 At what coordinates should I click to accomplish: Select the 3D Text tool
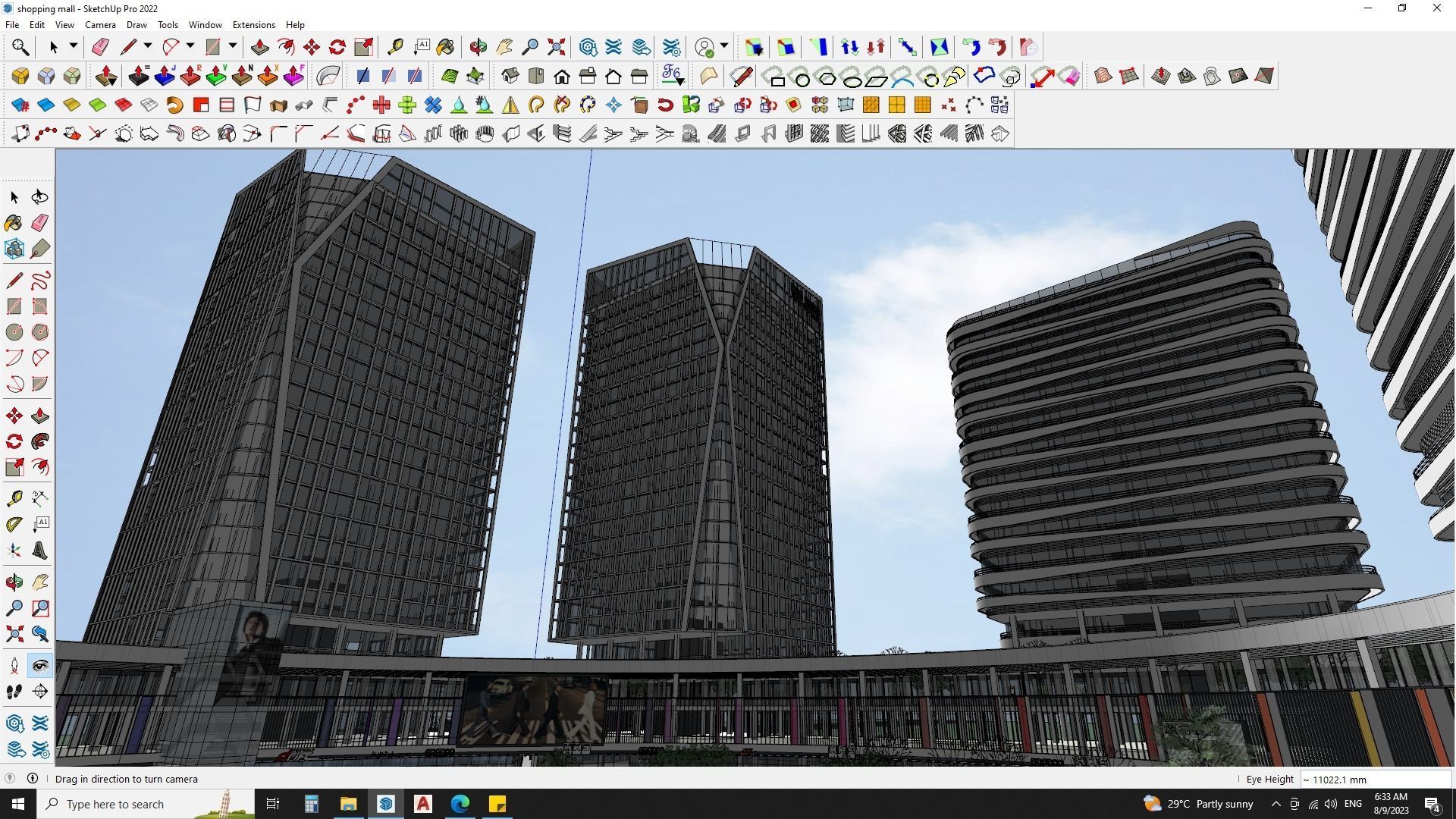click(40, 551)
